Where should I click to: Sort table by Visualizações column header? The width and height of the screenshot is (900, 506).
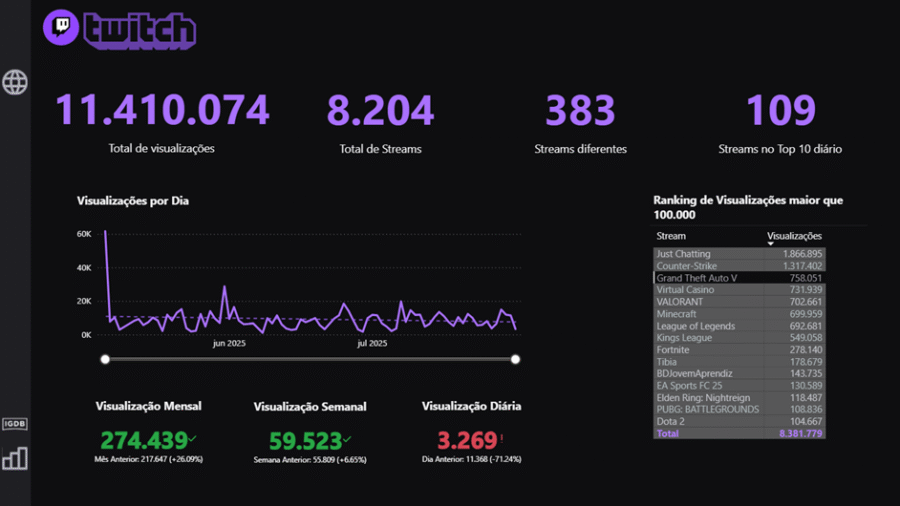pyautogui.click(x=794, y=236)
